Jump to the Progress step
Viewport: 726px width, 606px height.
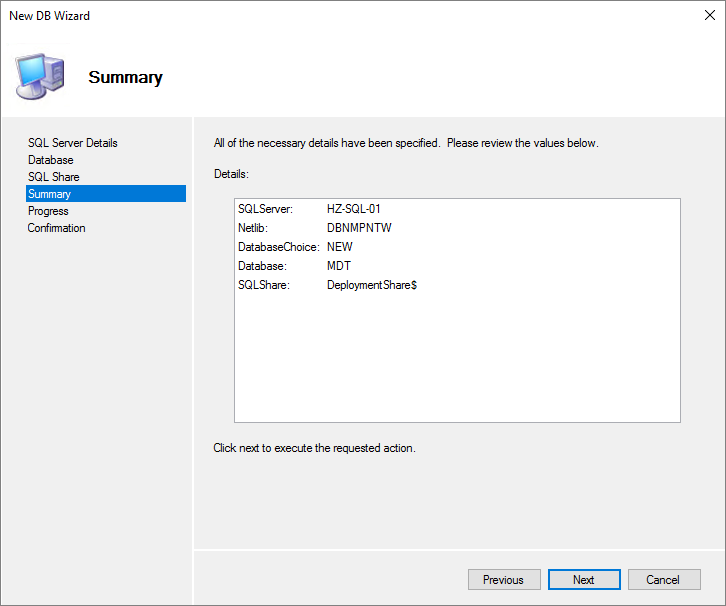[48, 211]
